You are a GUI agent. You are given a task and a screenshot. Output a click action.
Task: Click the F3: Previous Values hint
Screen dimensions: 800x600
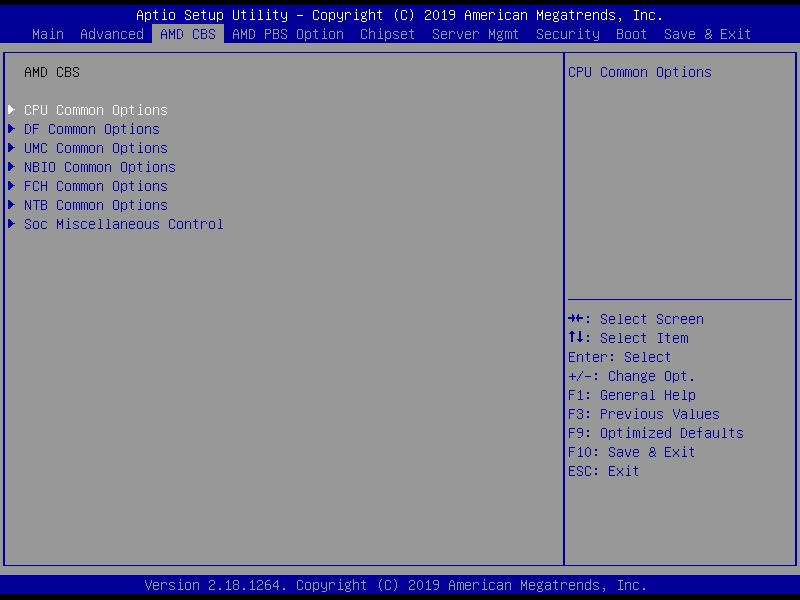(643, 414)
